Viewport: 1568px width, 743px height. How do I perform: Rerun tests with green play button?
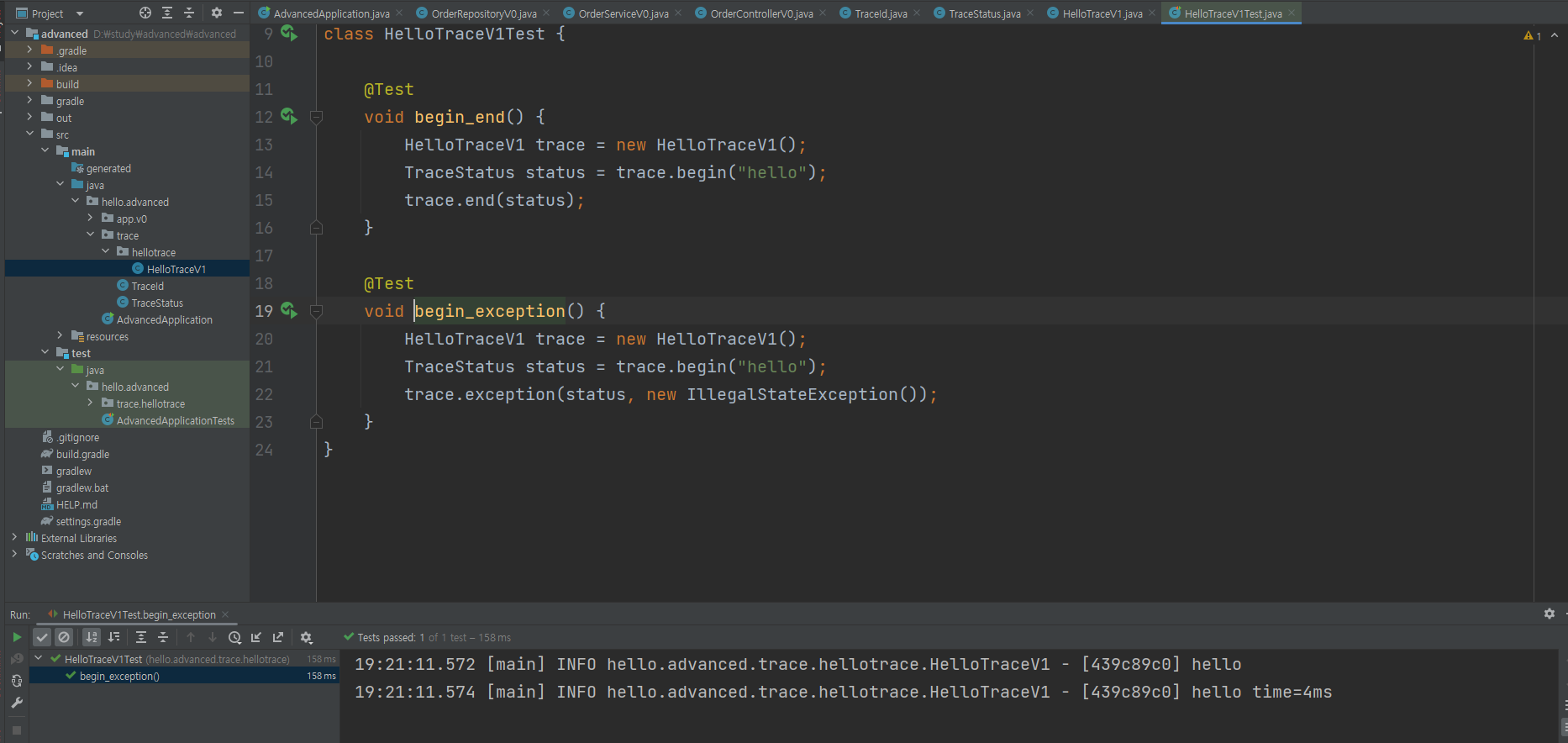[x=17, y=637]
